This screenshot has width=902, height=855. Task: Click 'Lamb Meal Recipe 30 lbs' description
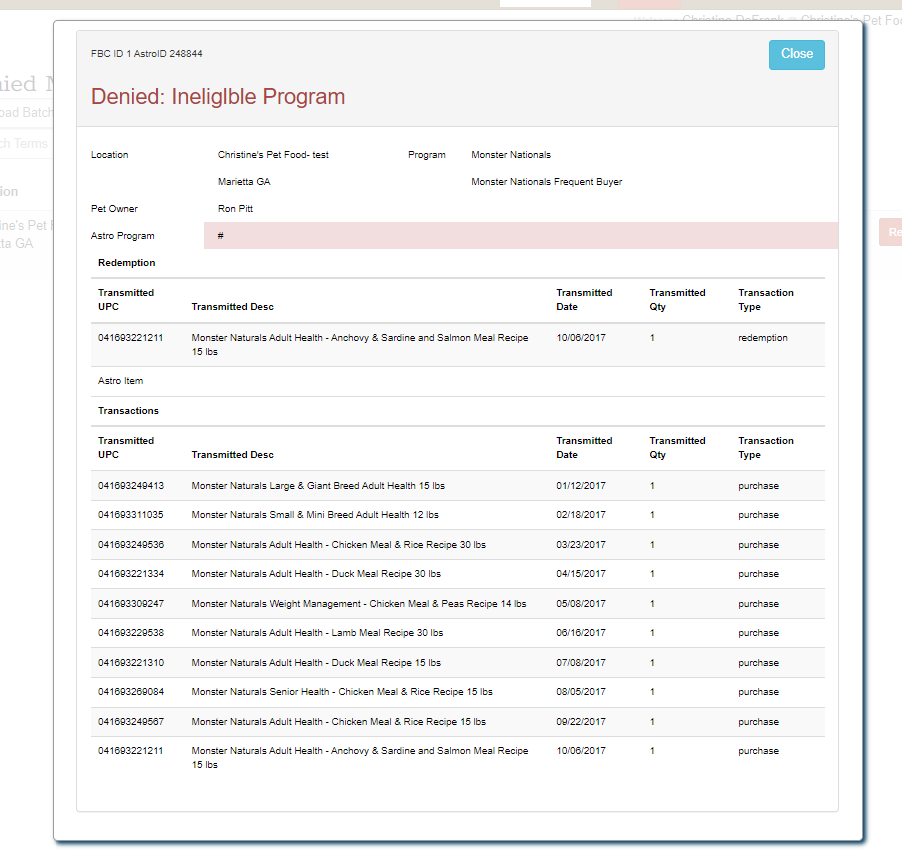pos(318,632)
